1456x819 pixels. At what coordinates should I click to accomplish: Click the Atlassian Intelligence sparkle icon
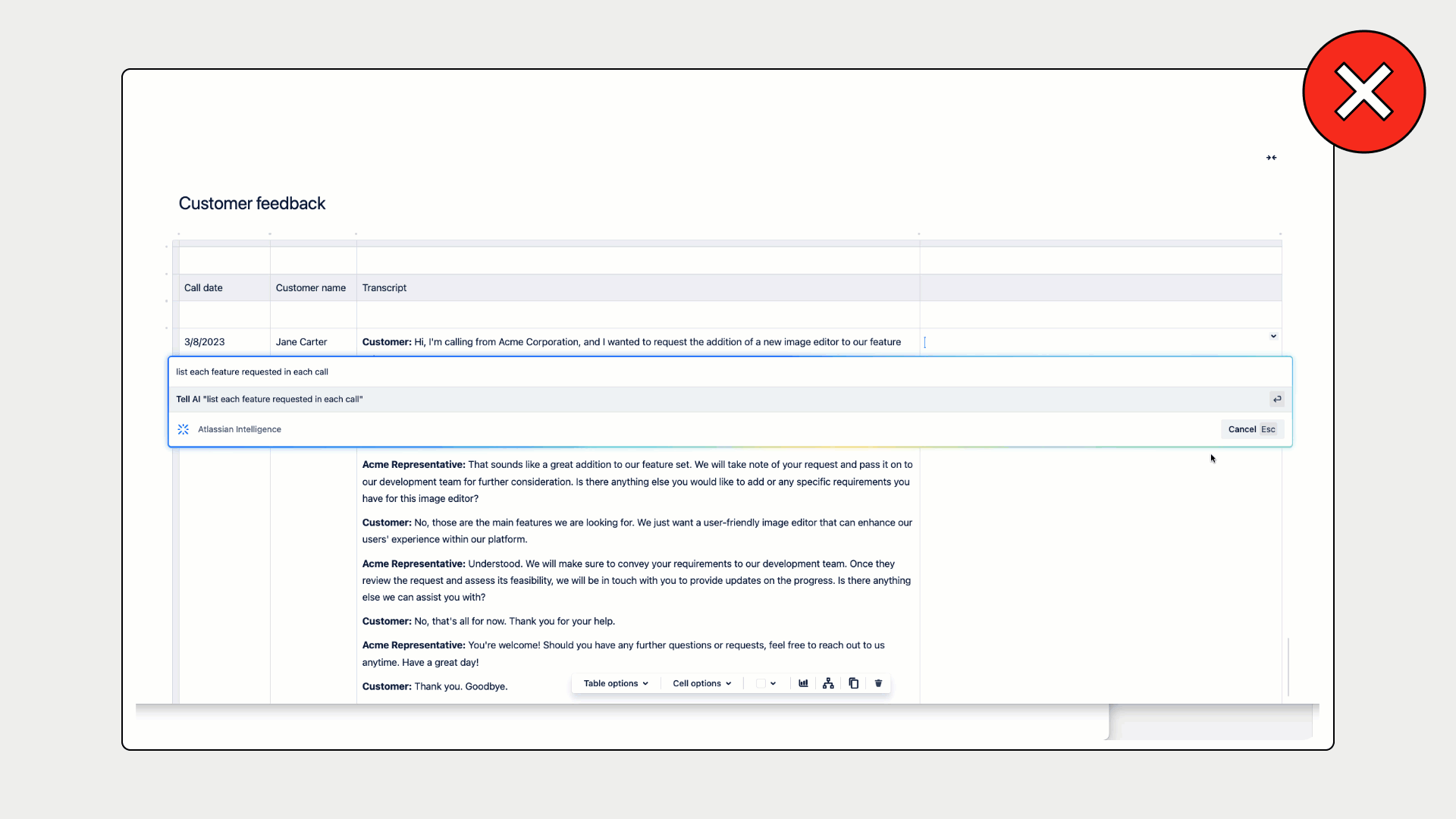tap(184, 429)
